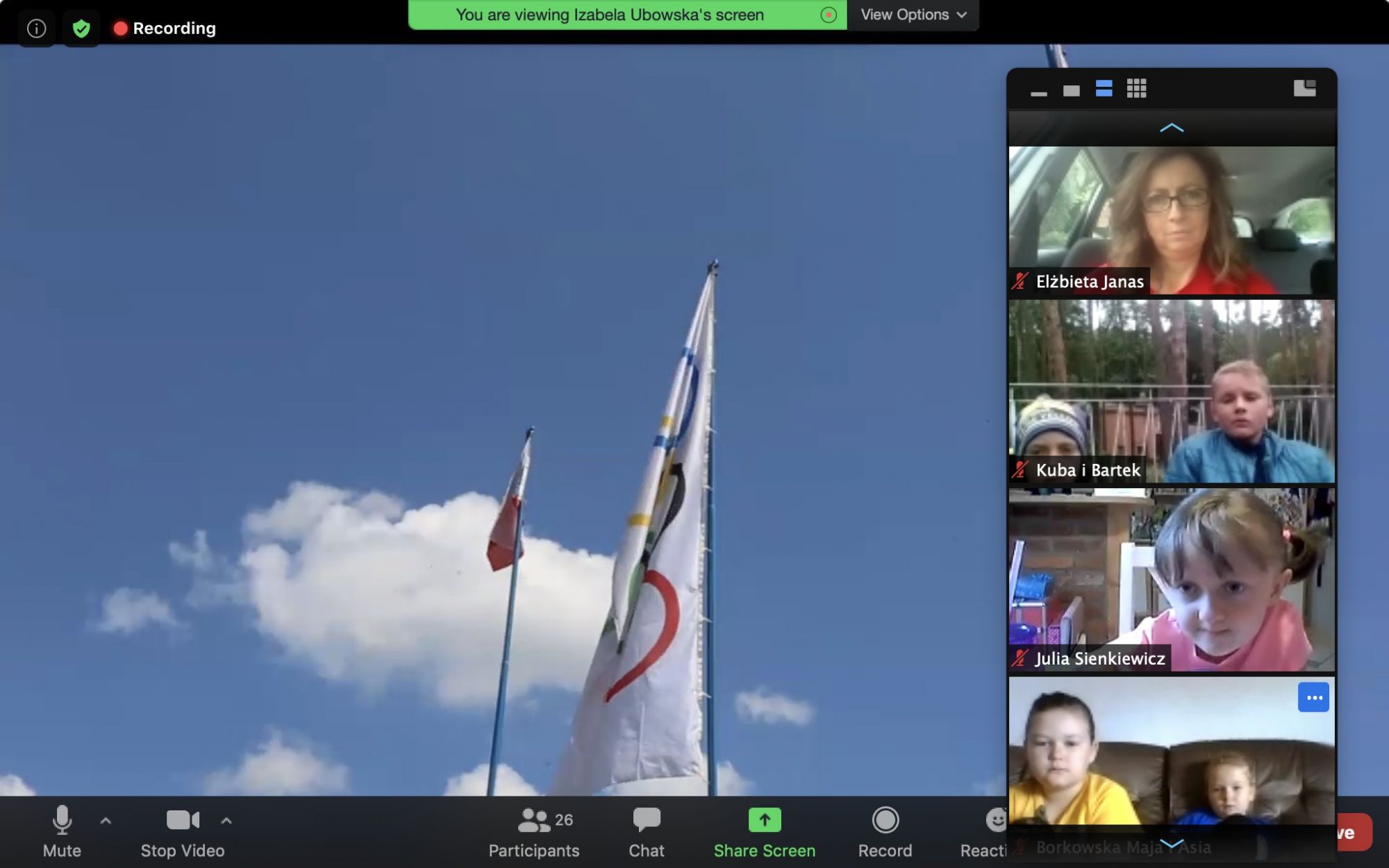Viewport: 1389px width, 868px height.
Task: Click the 'You are viewing Izabela Ubowska's screen' banner
Action: point(610,15)
